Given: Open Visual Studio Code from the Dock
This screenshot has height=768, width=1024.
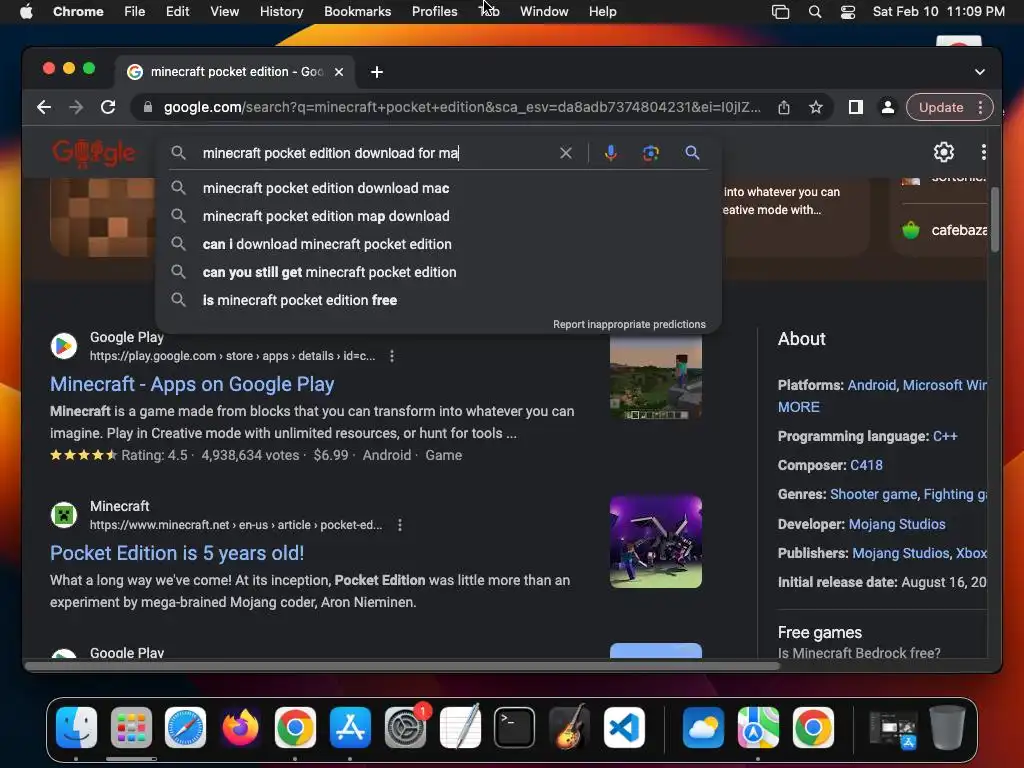Looking at the screenshot, I should tap(624, 727).
